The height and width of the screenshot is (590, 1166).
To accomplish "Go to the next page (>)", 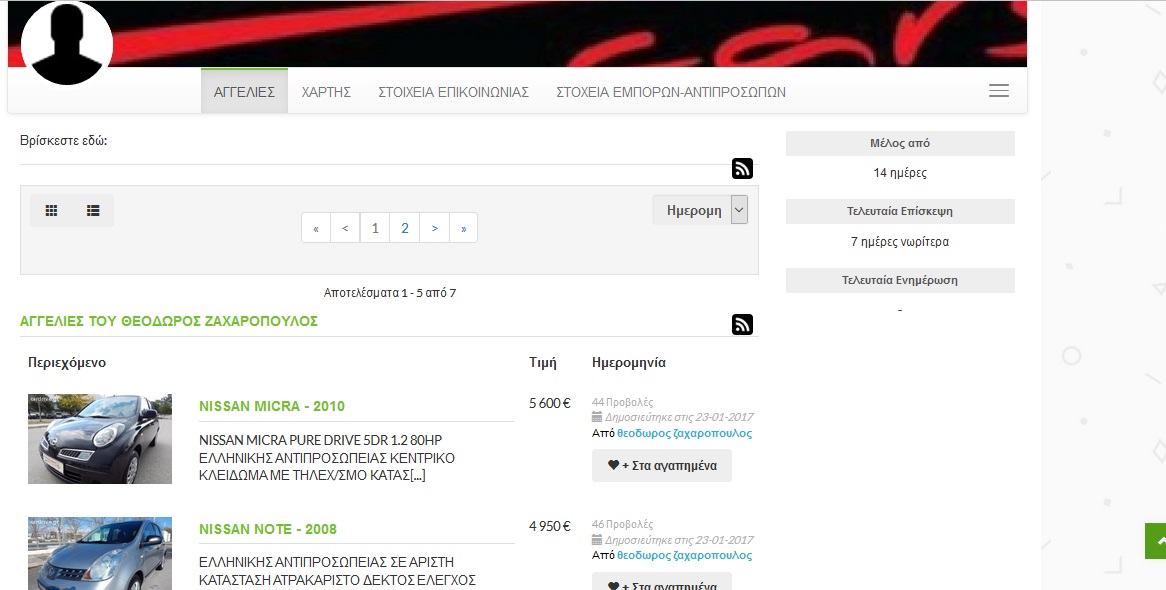I will [434, 228].
